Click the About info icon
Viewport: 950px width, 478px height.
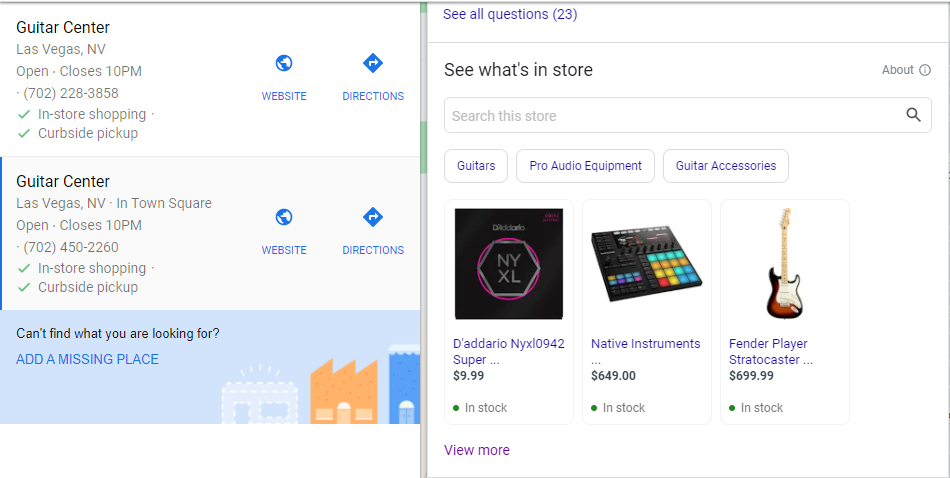click(x=925, y=70)
